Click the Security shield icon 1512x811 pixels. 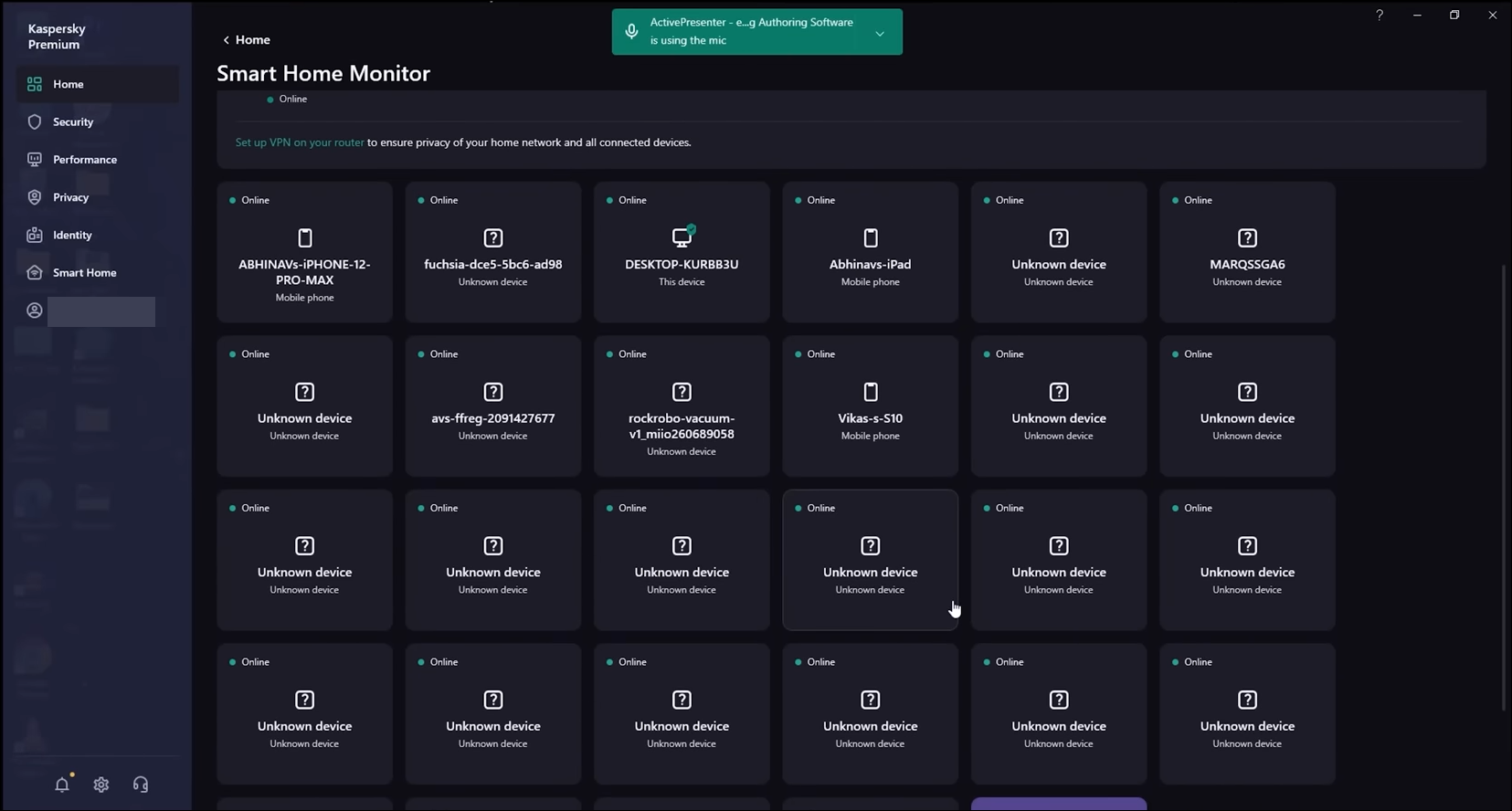click(x=35, y=121)
